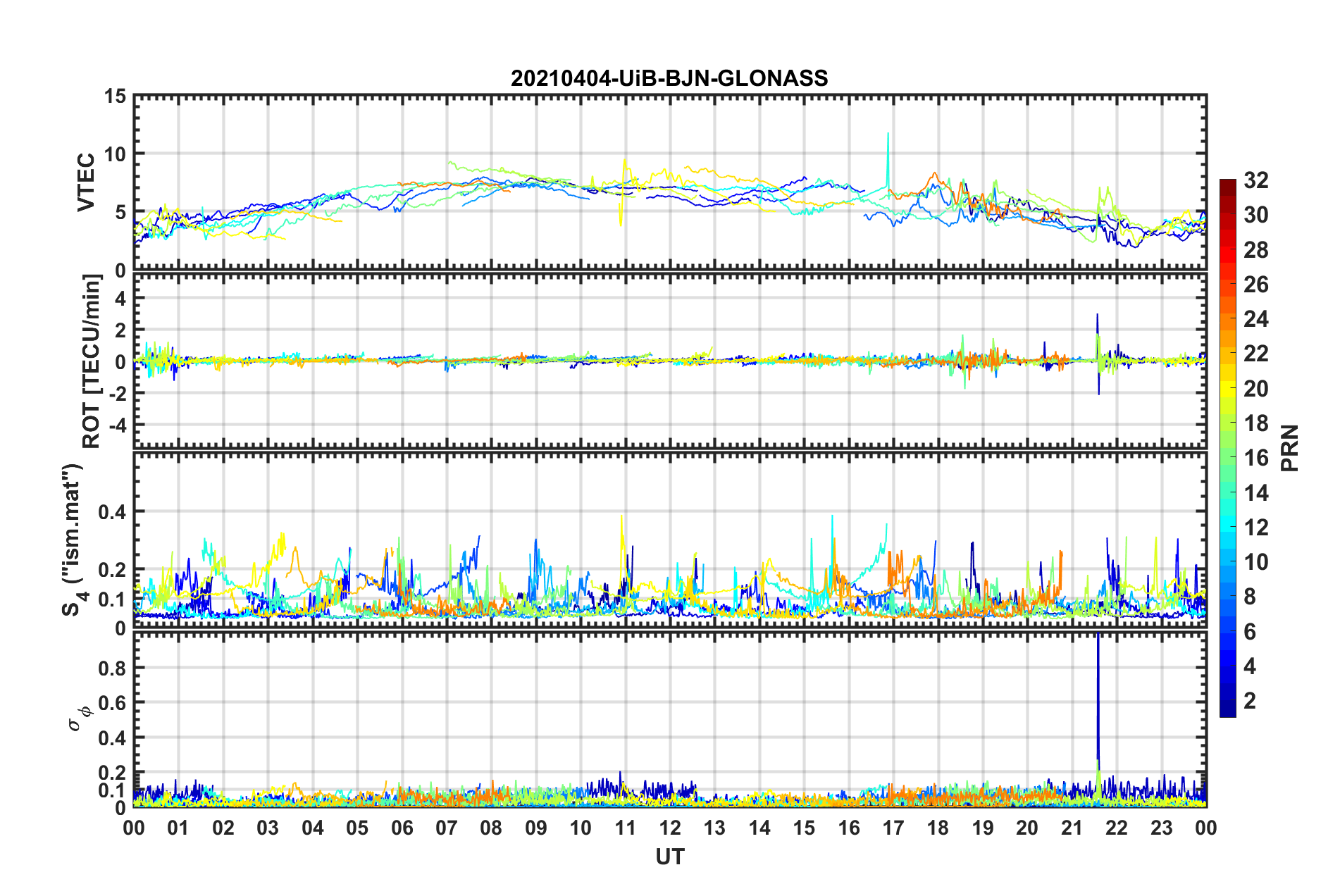Click colorbar tick label 2
This screenshot has width=1340, height=896.
[1250, 701]
